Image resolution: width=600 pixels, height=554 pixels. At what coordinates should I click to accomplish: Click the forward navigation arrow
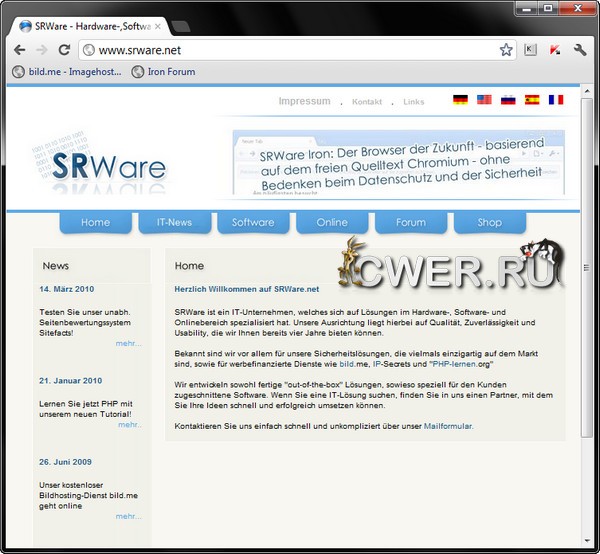[x=41, y=49]
